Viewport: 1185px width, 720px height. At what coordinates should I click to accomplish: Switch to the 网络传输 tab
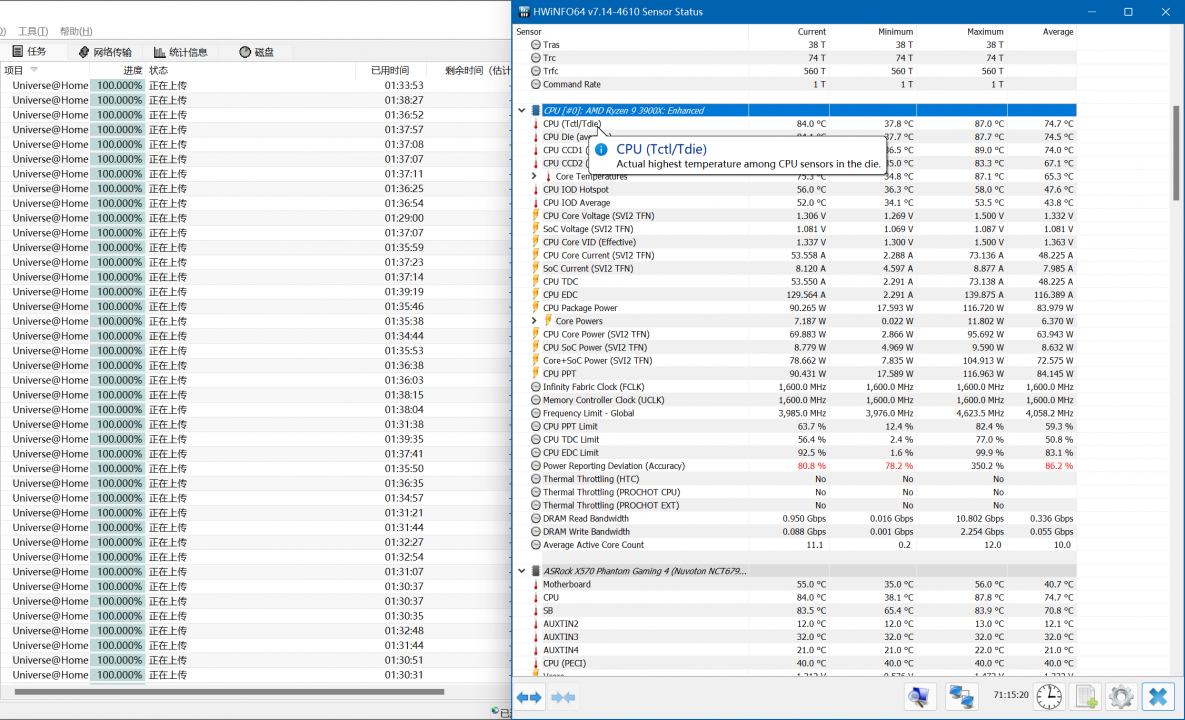[105, 51]
